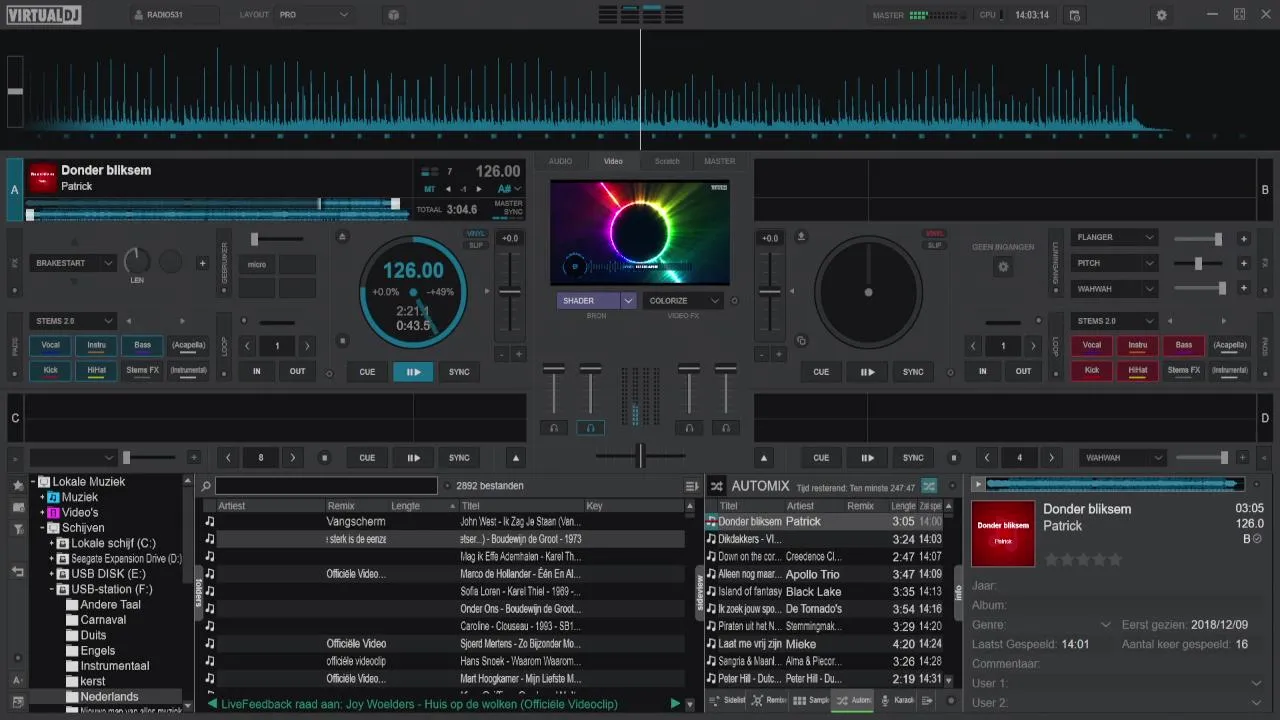Click the micro button on deck A

[x=257, y=265]
